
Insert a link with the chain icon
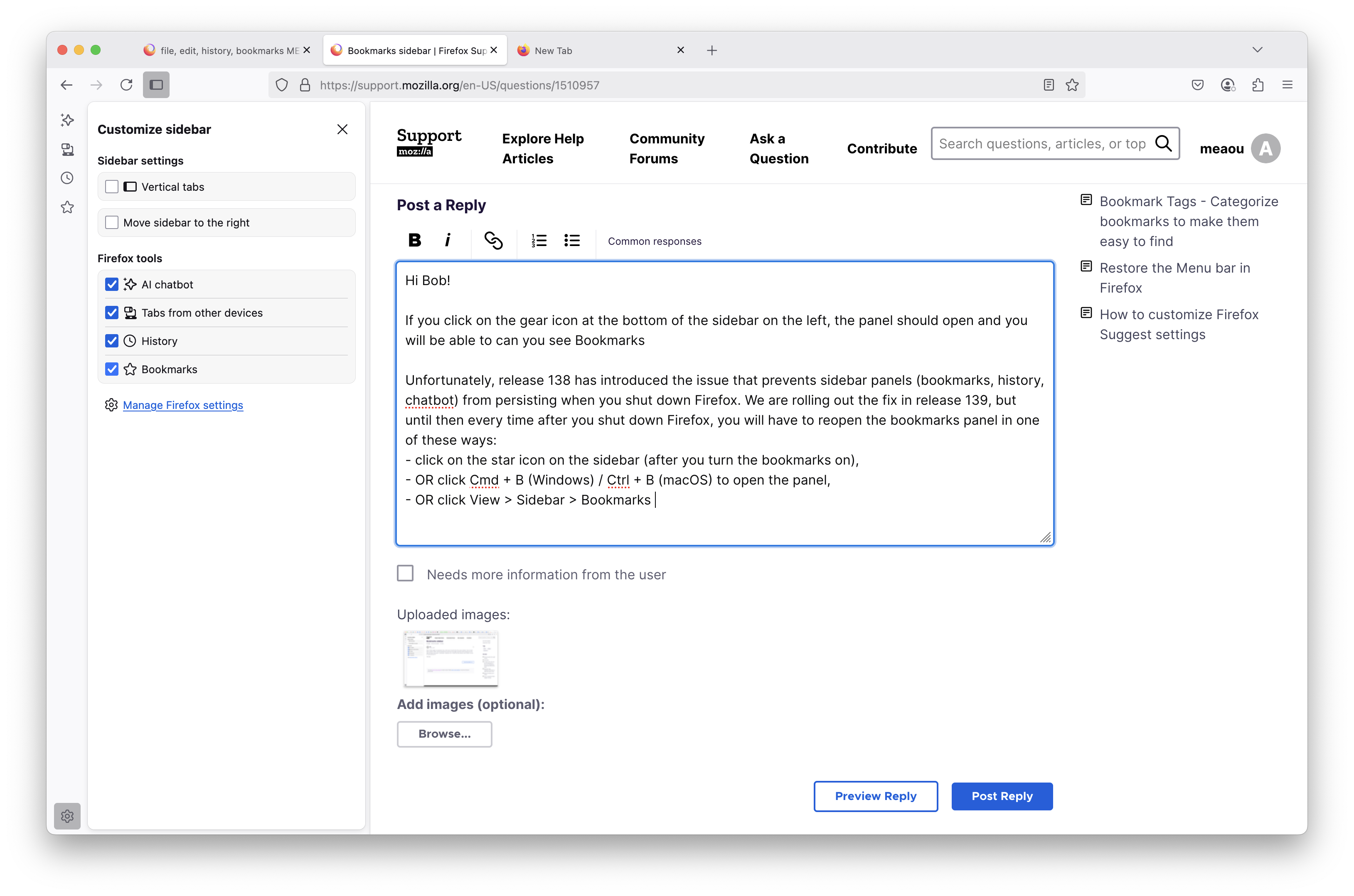[x=494, y=241]
